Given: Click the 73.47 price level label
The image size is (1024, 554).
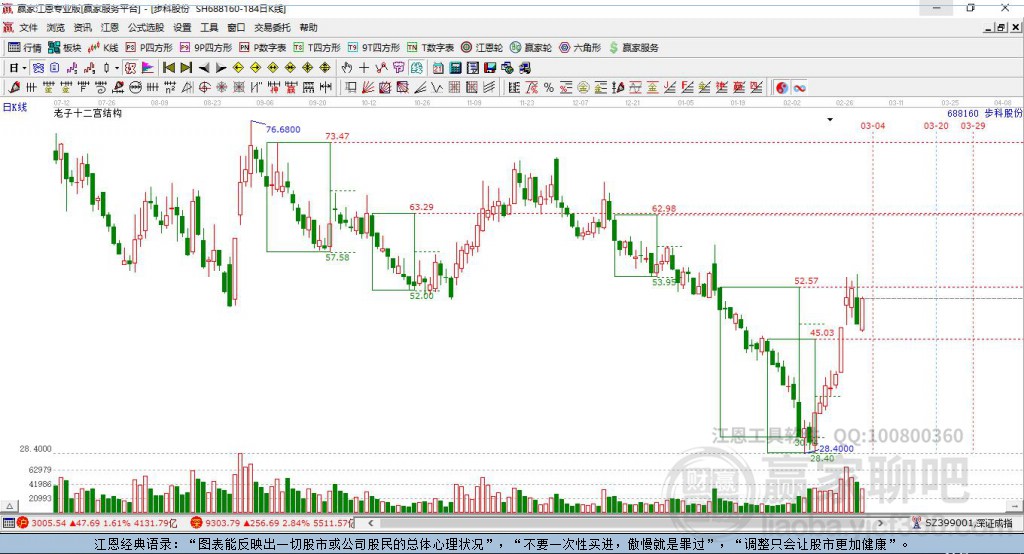Looking at the screenshot, I should (337, 136).
